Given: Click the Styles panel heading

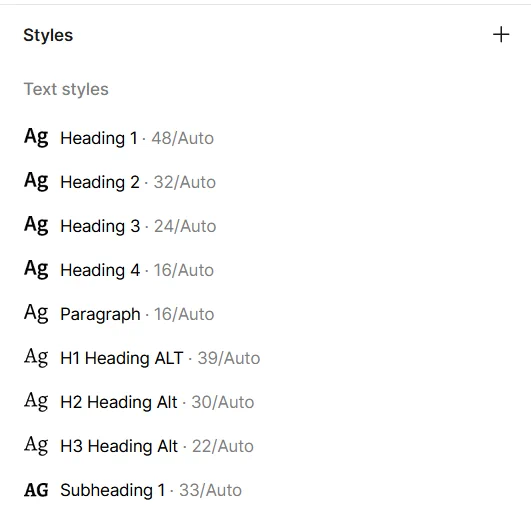Looking at the screenshot, I should (x=48, y=35).
